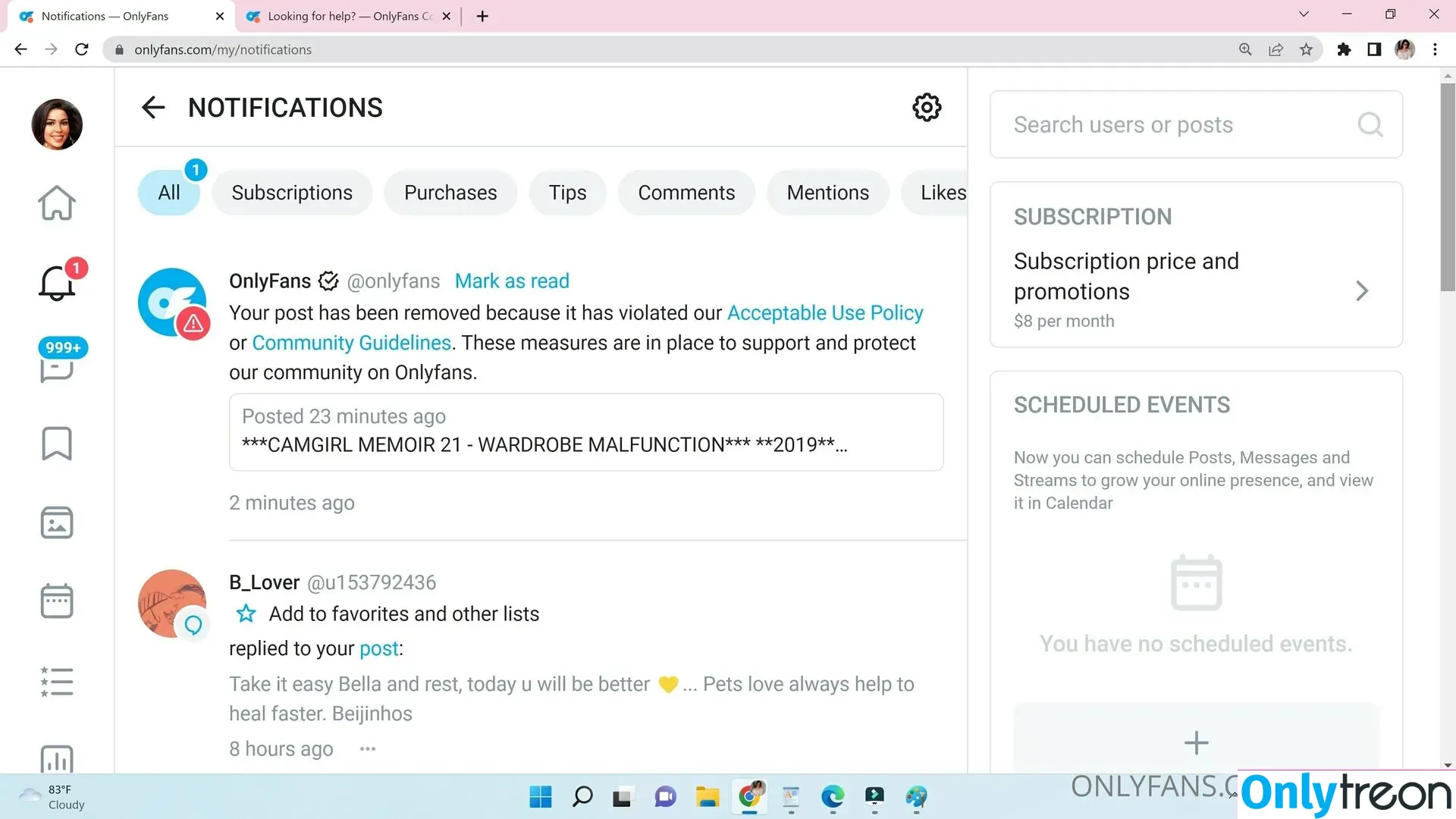Reload the page
The image size is (1456, 819).
pos(82,49)
